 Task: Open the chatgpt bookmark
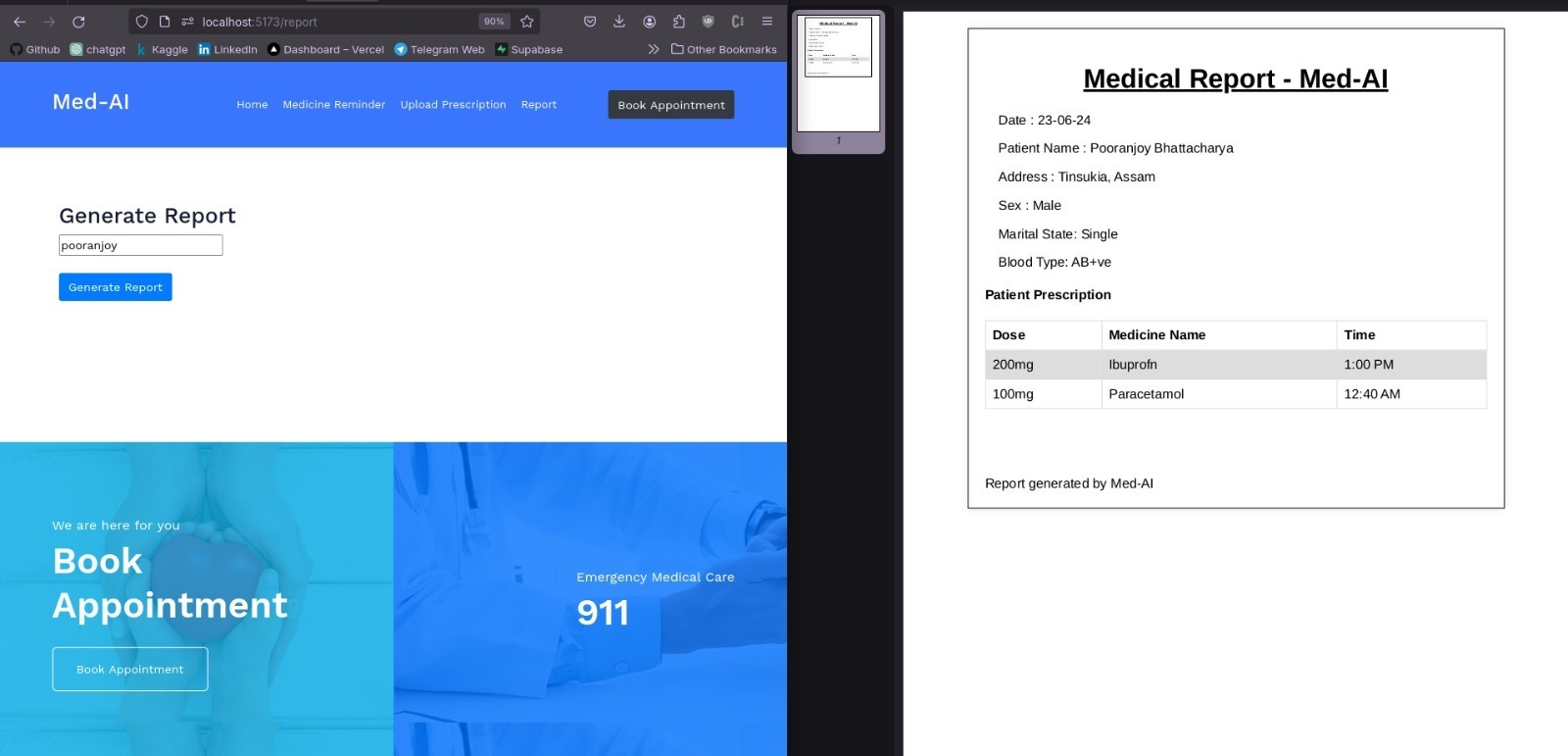[98, 49]
